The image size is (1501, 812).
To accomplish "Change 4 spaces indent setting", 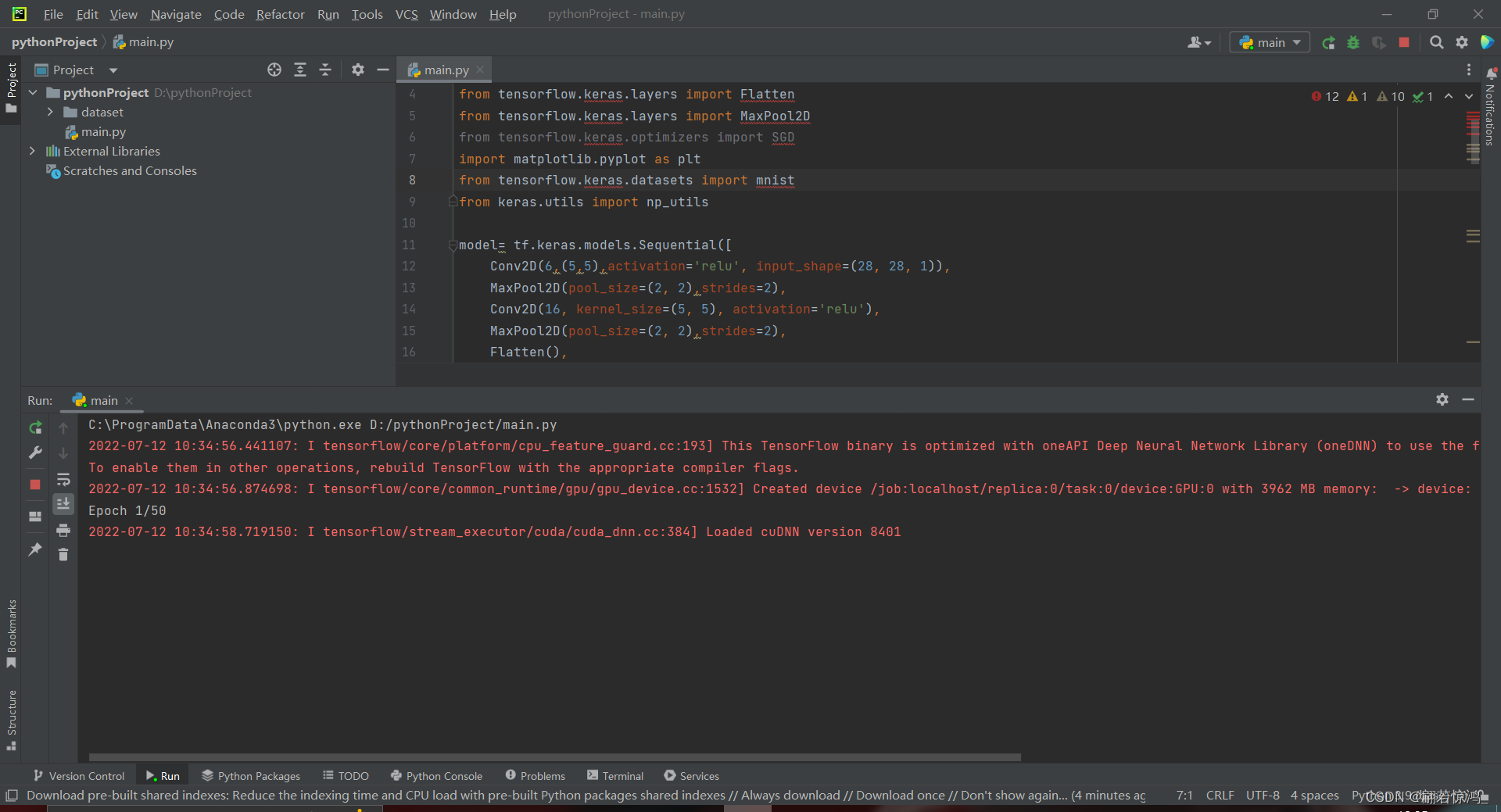I will [1314, 795].
